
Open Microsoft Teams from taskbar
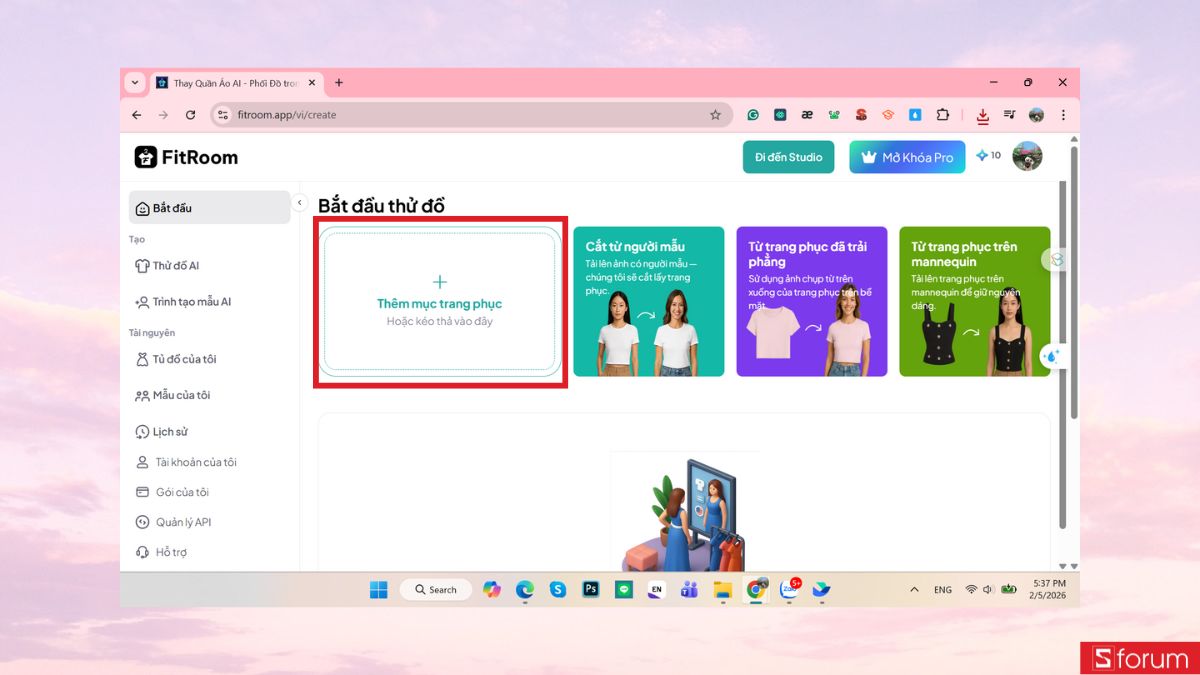689,590
